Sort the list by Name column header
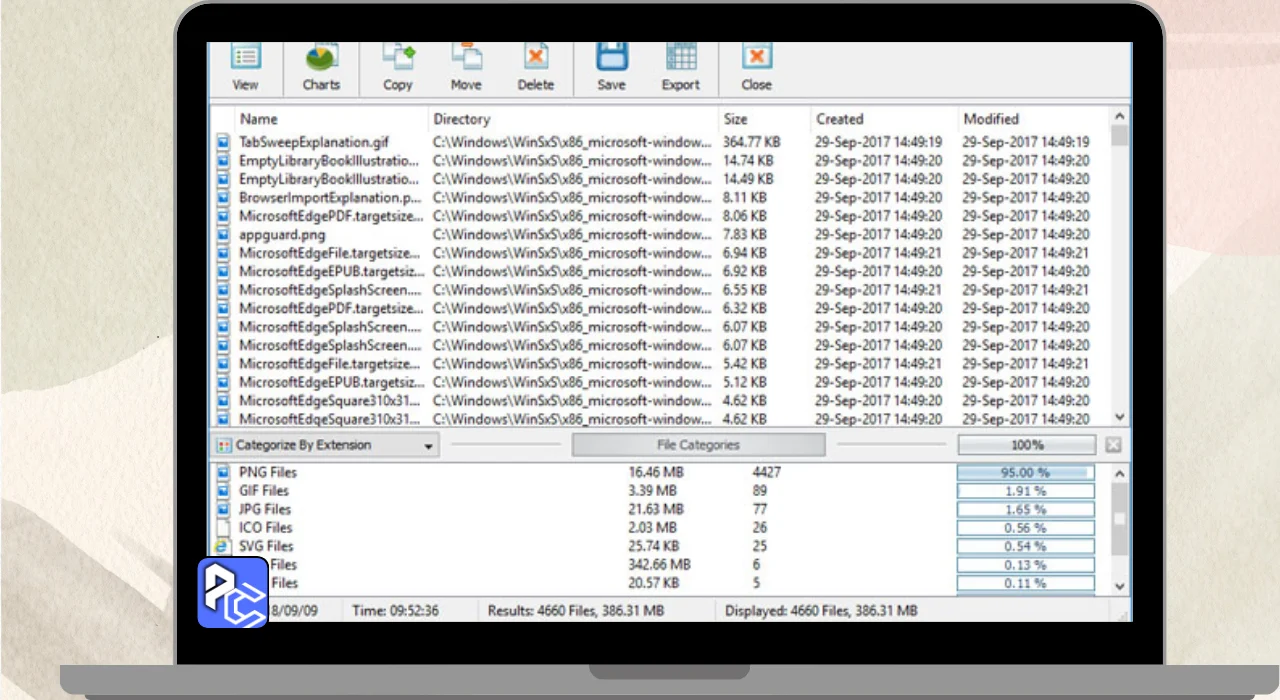1280x700 pixels. 259,119
